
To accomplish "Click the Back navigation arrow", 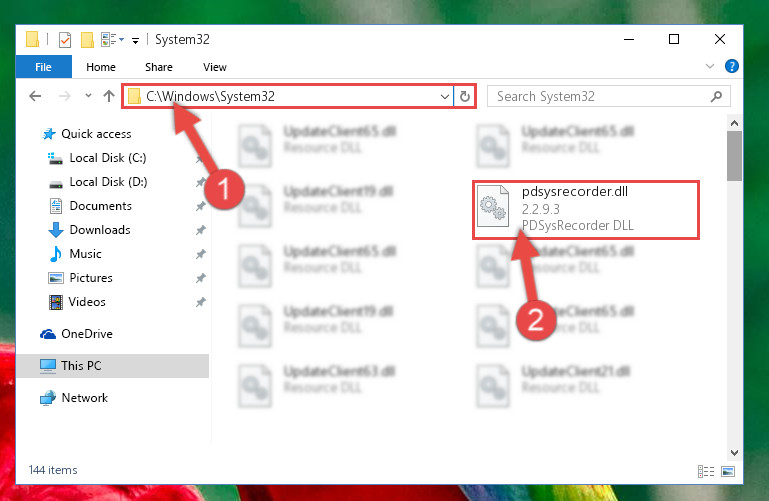I will [35, 96].
